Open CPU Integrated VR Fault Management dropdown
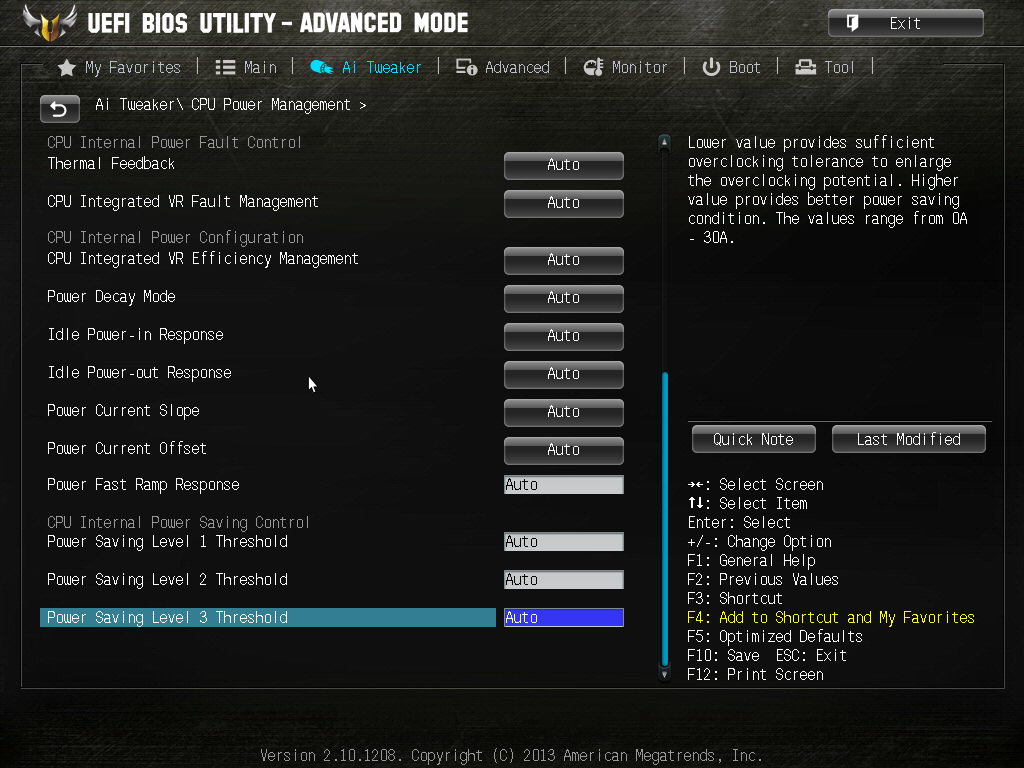This screenshot has height=768, width=1024. (x=564, y=203)
